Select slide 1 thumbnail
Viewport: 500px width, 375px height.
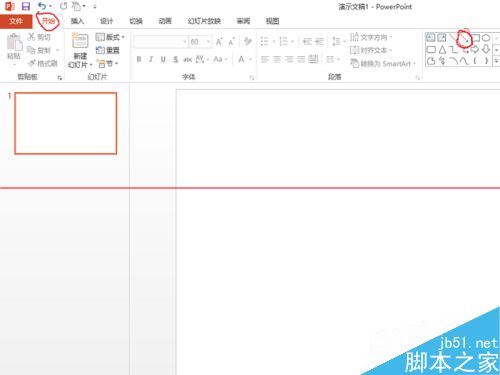(66, 123)
